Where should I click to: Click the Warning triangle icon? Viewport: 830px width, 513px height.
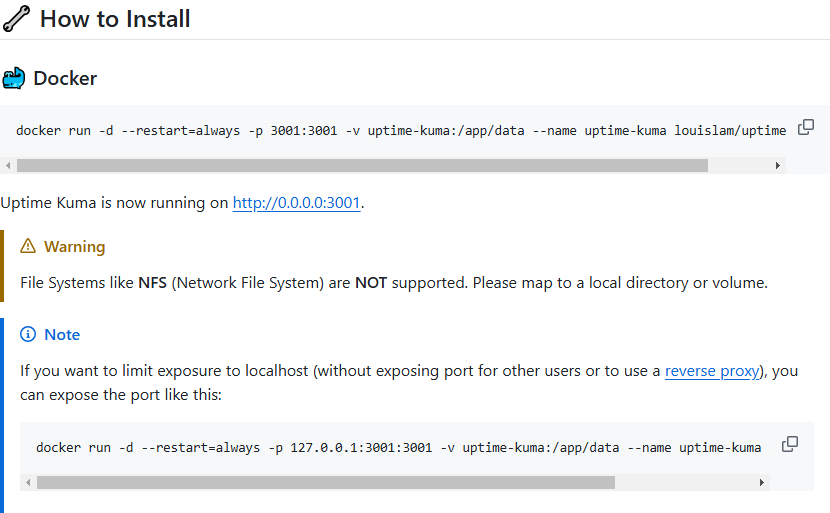[x=28, y=247]
